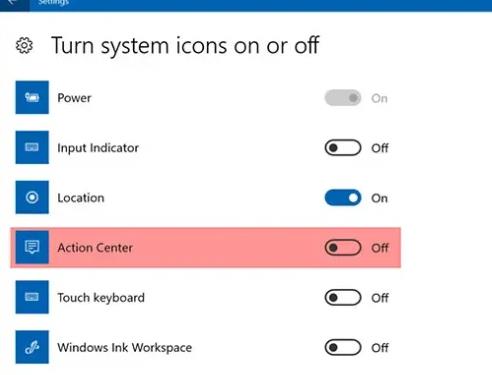Click the Location label text
The width and height of the screenshot is (492, 375).
tap(81, 198)
